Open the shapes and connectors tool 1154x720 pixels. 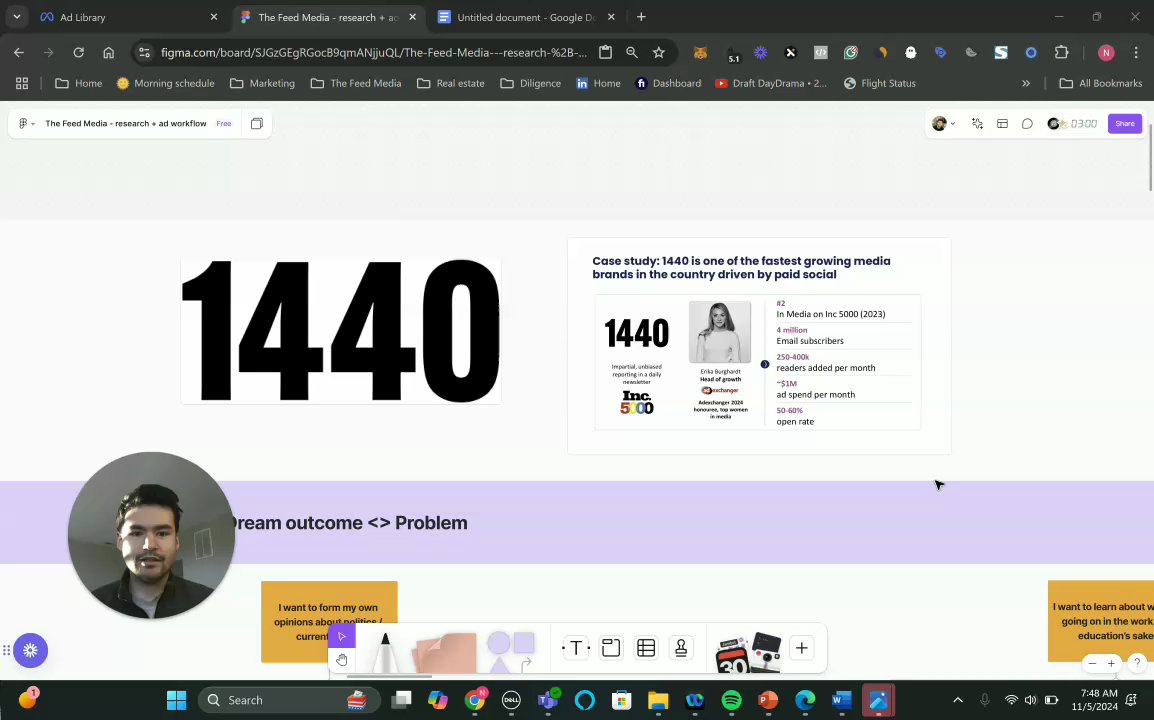click(x=511, y=651)
